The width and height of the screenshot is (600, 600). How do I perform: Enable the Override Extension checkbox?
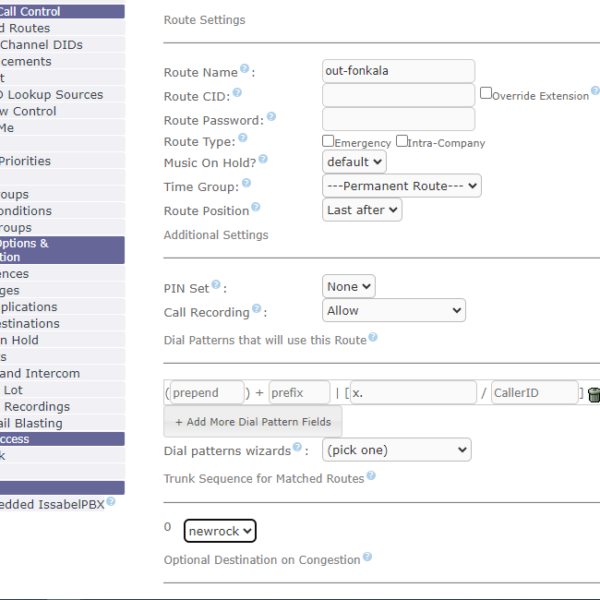tap(486, 93)
